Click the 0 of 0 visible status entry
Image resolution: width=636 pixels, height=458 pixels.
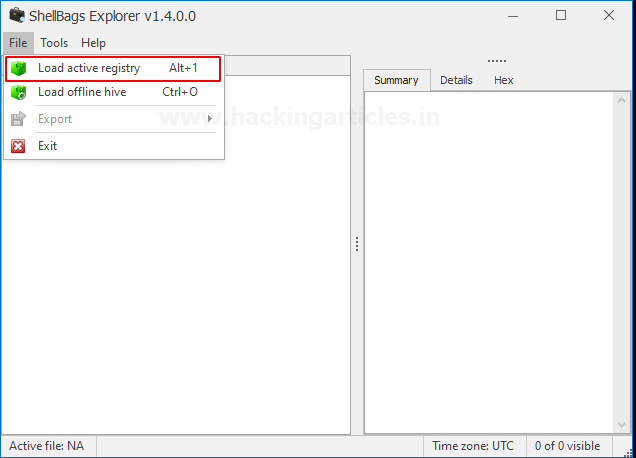[567, 446]
